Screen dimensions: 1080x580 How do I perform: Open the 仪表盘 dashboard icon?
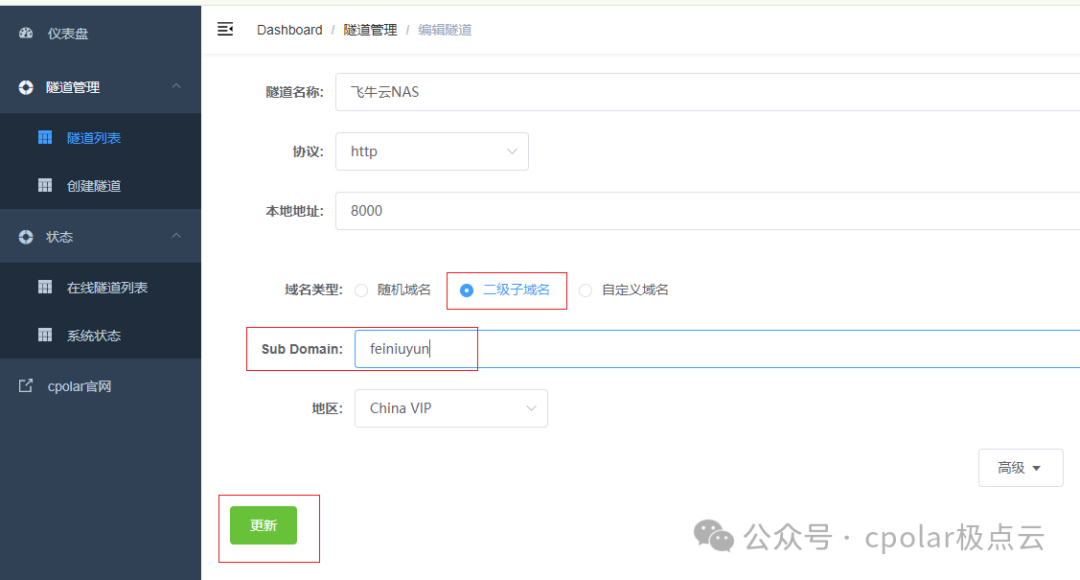click(26, 33)
